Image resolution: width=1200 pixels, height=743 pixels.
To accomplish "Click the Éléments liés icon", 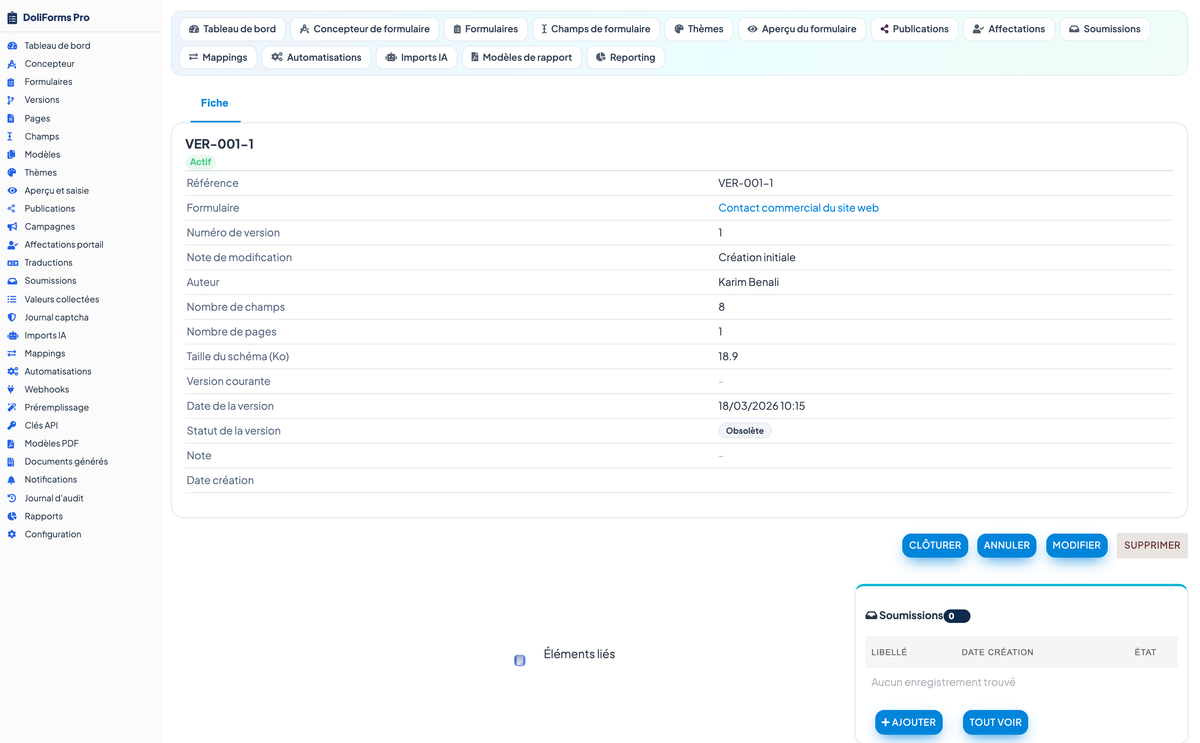I will coord(520,660).
